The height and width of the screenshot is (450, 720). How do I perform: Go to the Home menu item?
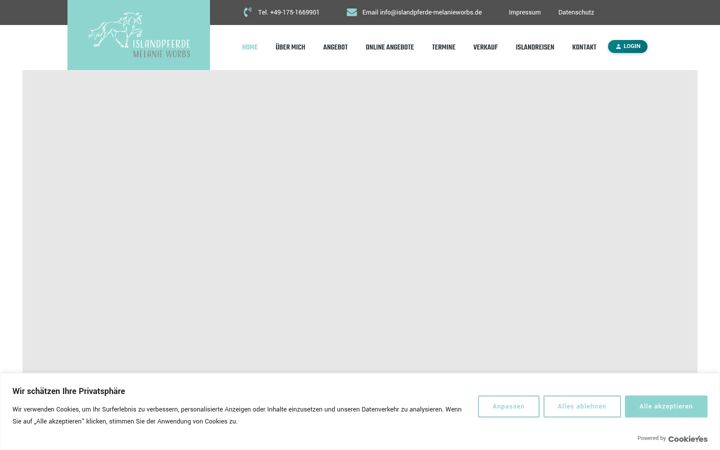tap(250, 47)
